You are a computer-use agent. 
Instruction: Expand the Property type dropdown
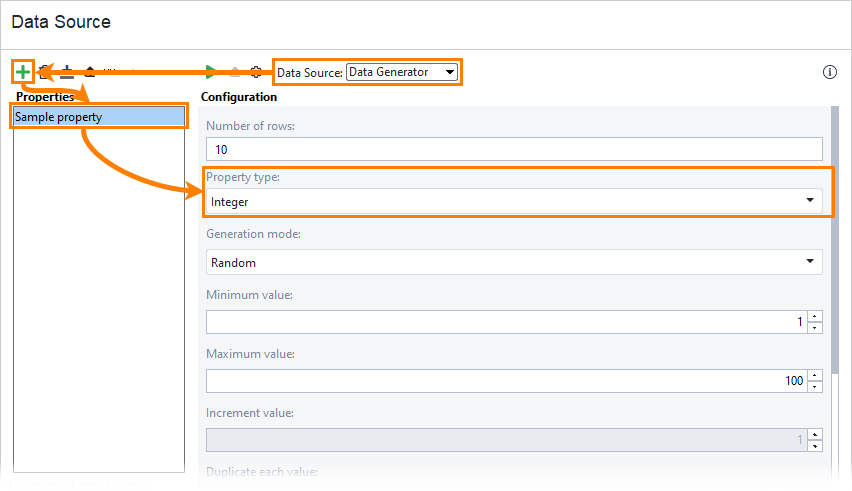(514, 201)
